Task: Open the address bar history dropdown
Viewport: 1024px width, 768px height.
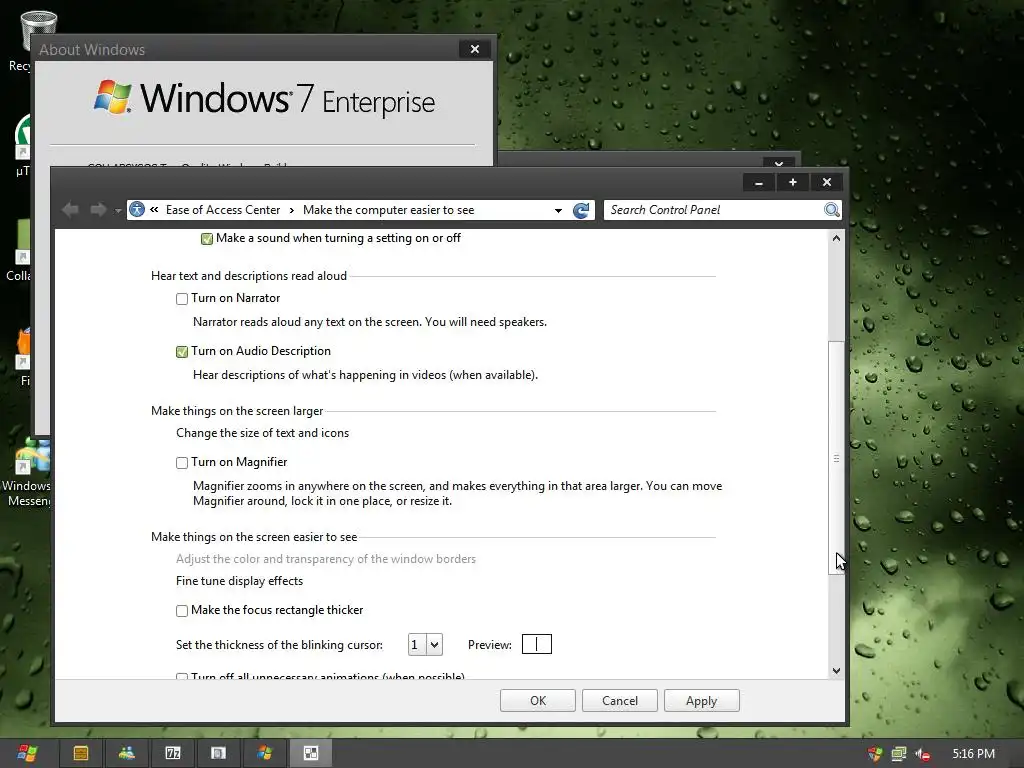Action: [558, 210]
